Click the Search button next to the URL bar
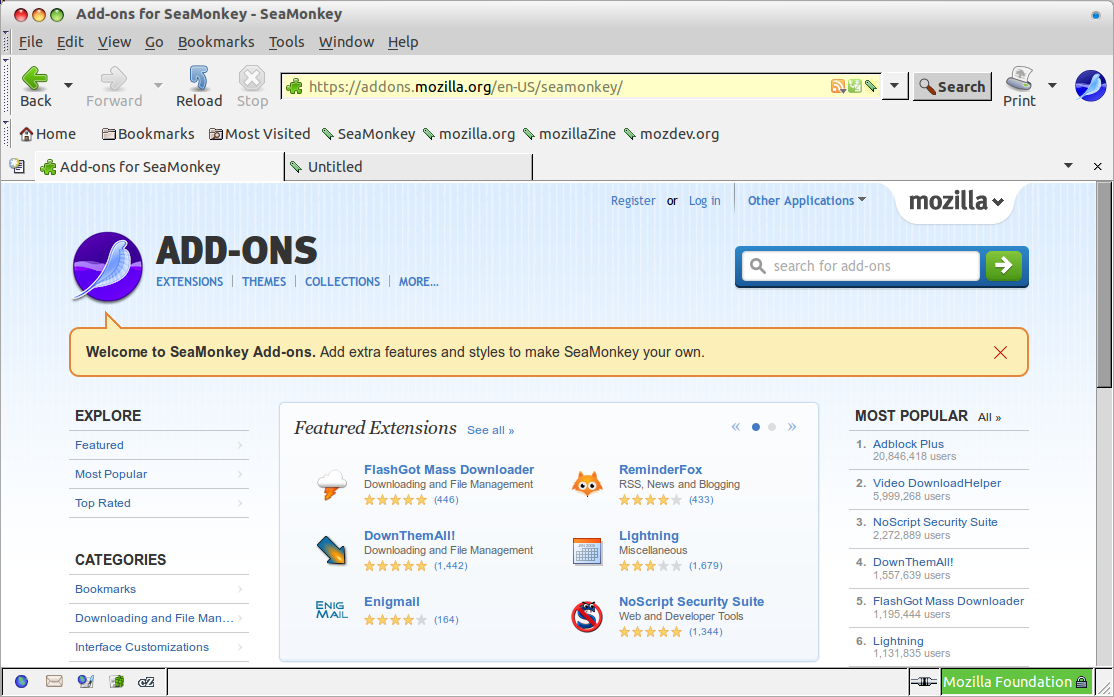The image size is (1114, 697). point(953,87)
